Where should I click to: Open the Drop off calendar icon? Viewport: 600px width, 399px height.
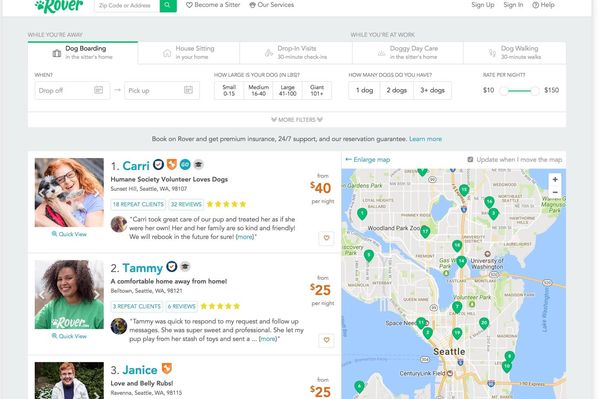click(98, 90)
